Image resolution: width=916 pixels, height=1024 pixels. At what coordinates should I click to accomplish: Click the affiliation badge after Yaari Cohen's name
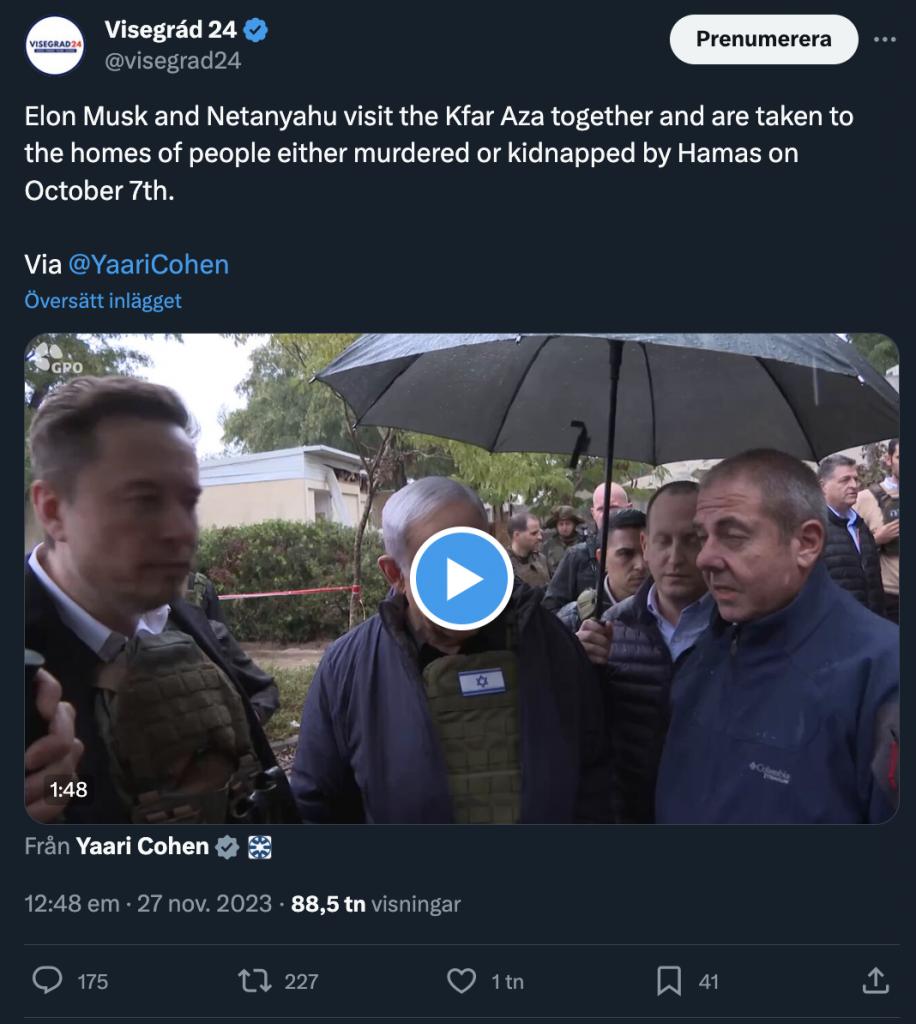[259, 848]
